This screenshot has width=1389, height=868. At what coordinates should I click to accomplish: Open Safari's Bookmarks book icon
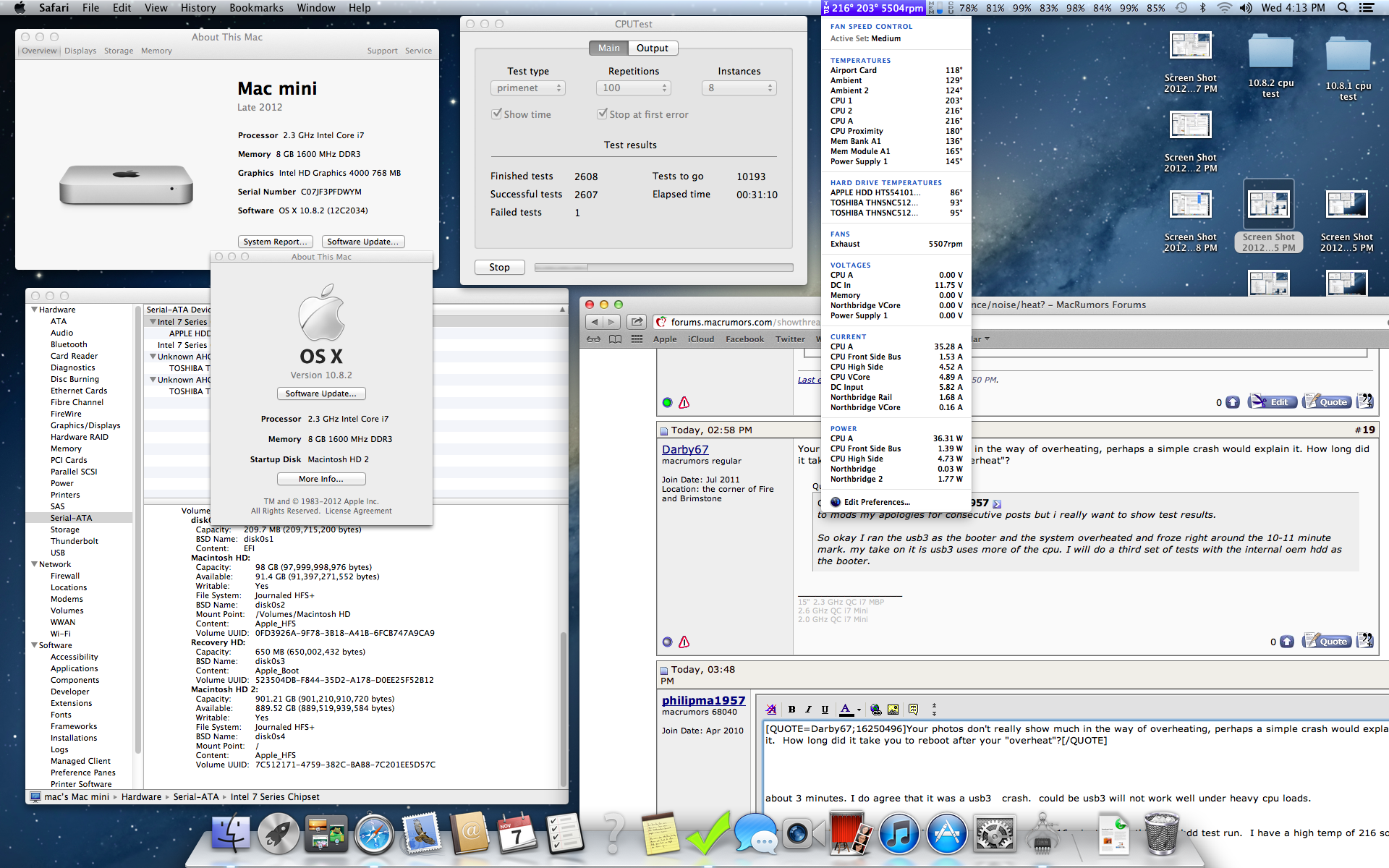point(615,339)
